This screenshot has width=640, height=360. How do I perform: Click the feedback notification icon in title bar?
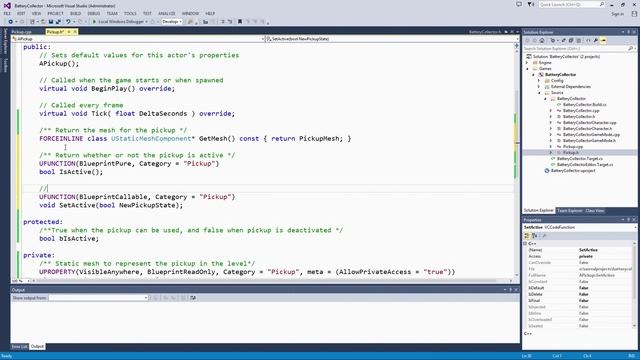point(519,4)
